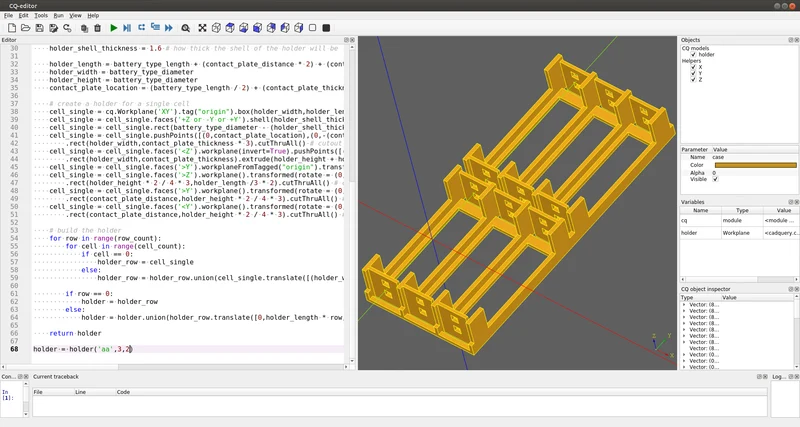Screen dimensions: 800x427
Task: Create a new file with the New toolbar icon
Action: tap(12, 28)
